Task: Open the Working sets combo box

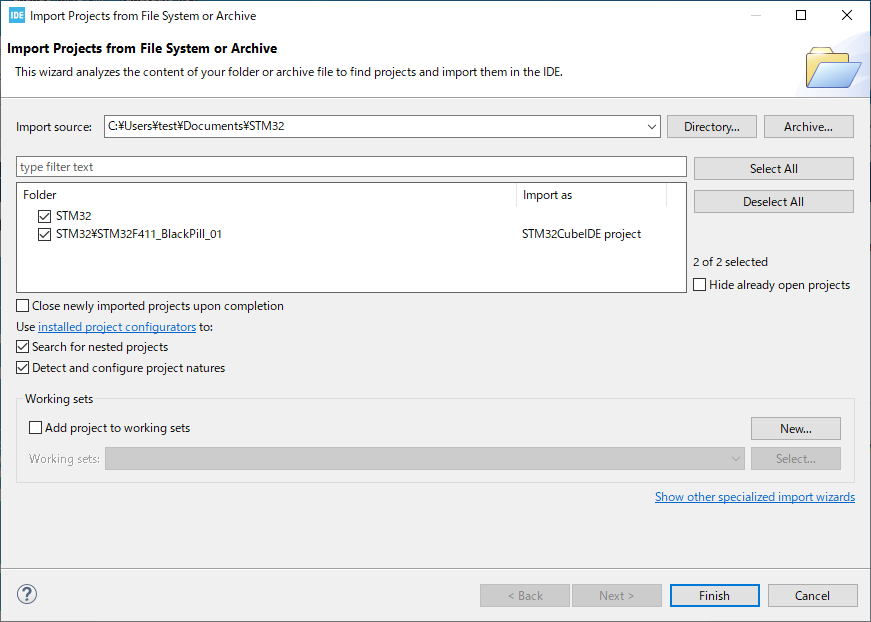Action: 425,459
